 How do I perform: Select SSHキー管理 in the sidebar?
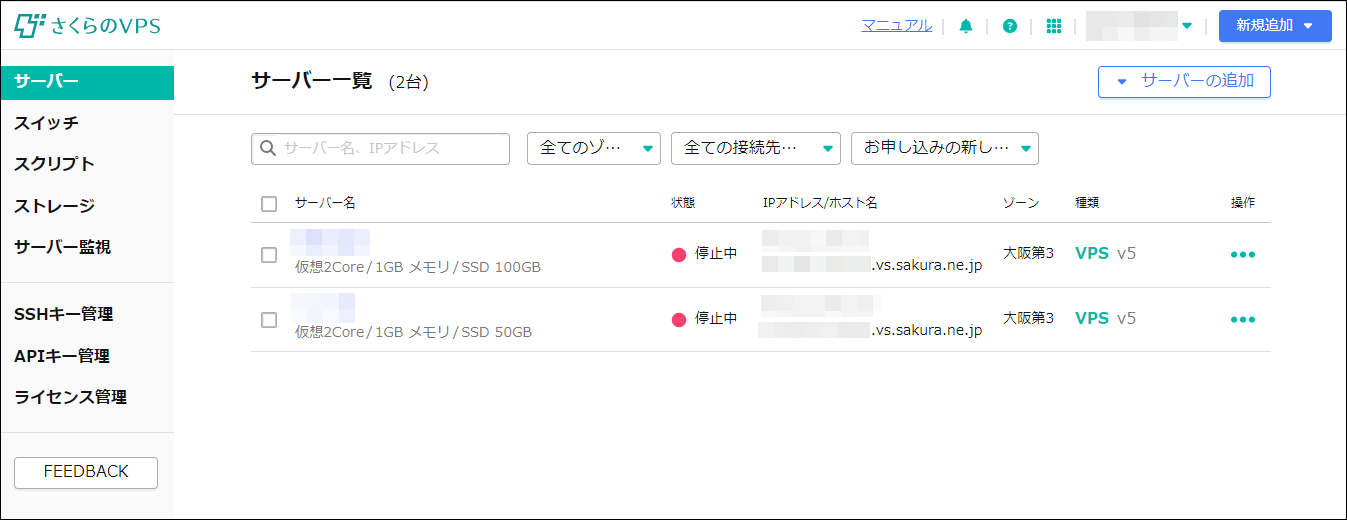click(x=63, y=314)
